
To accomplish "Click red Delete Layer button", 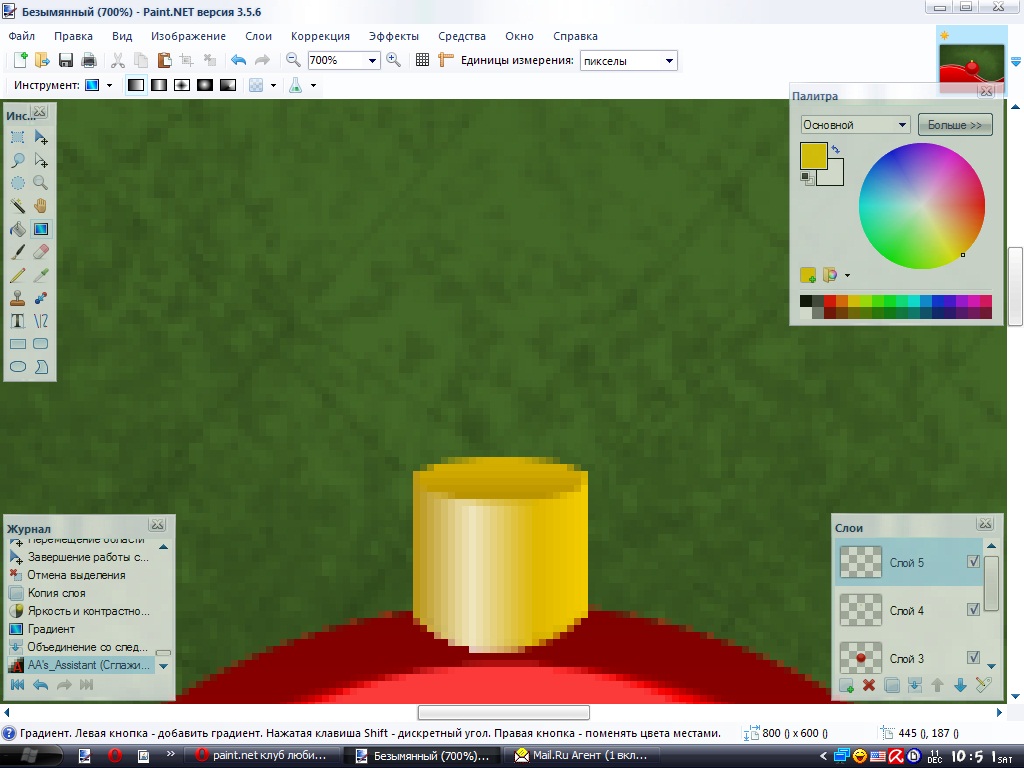I will click(x=869, y=685).
